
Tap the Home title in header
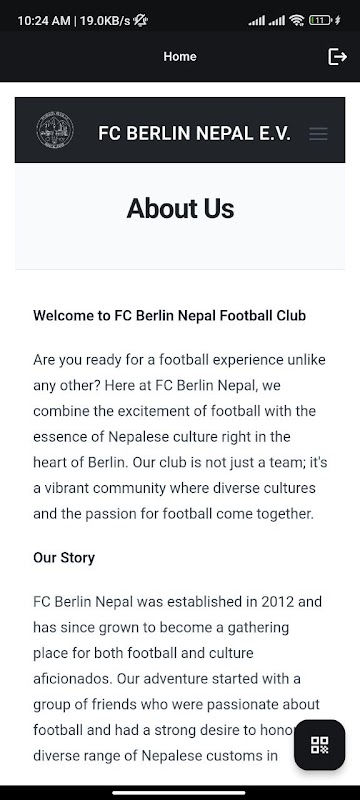180,56
